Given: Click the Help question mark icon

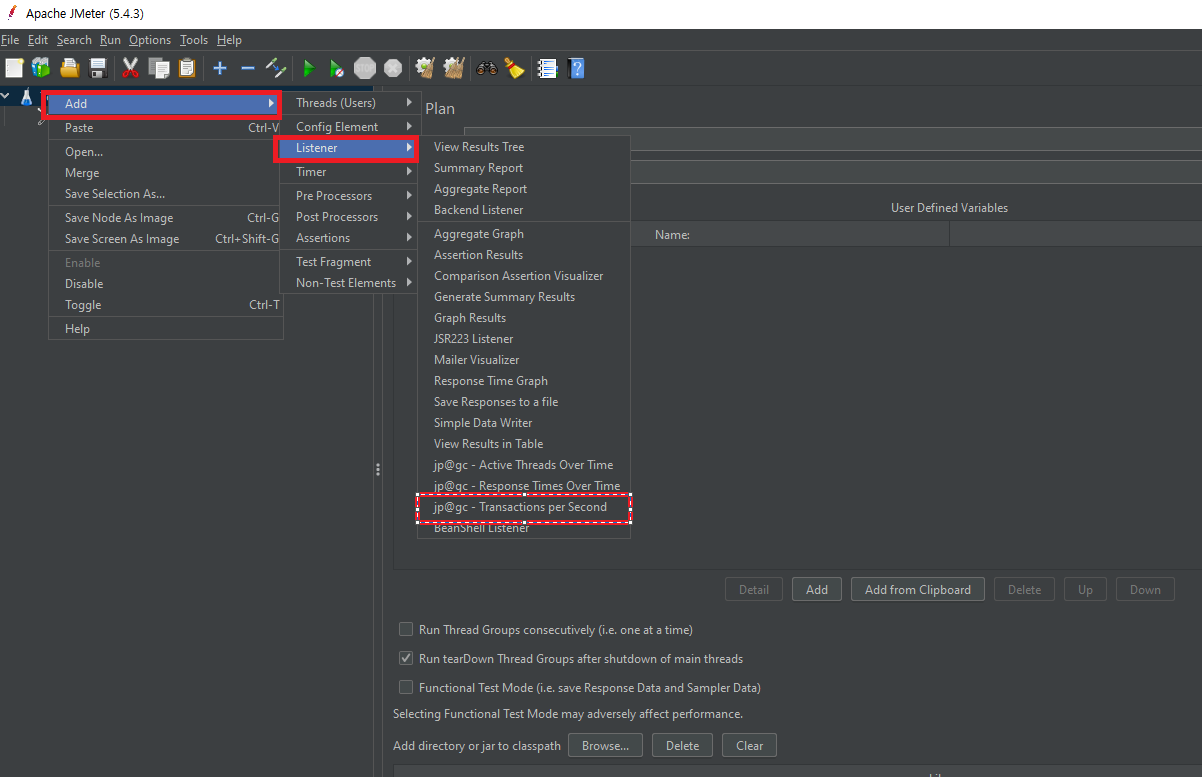Looking at the screenshot, I should tap(576, 68).
